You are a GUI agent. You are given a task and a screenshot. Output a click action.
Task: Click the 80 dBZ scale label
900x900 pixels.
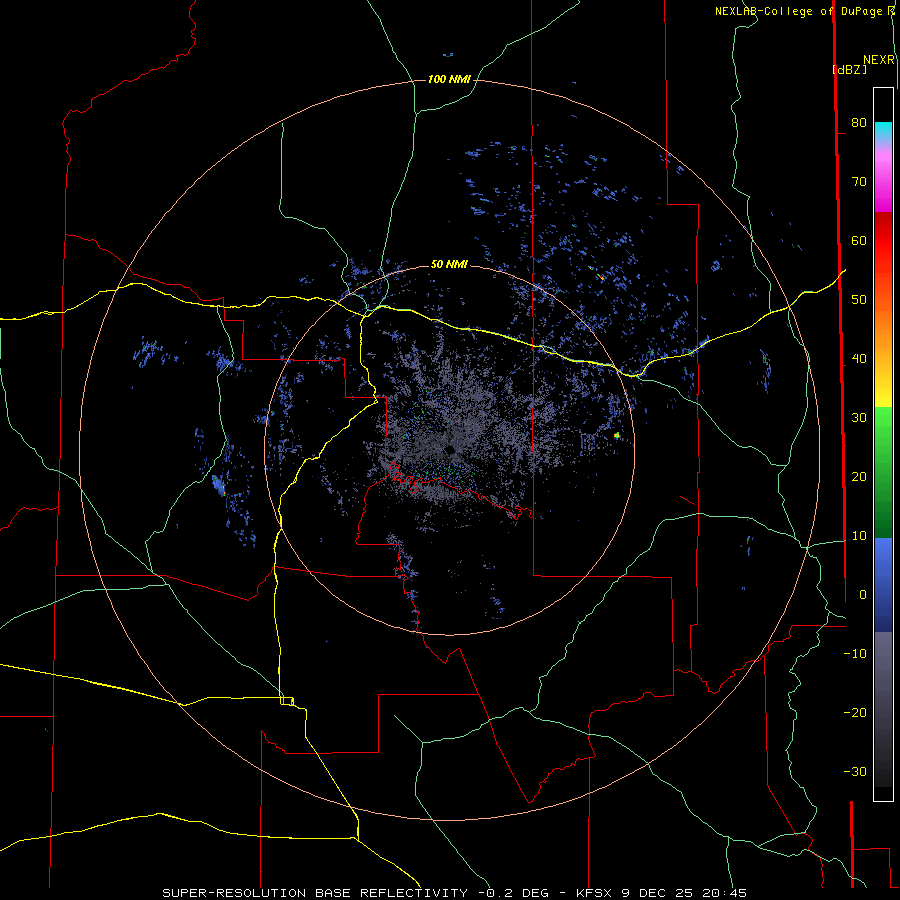tap(859, 122)
